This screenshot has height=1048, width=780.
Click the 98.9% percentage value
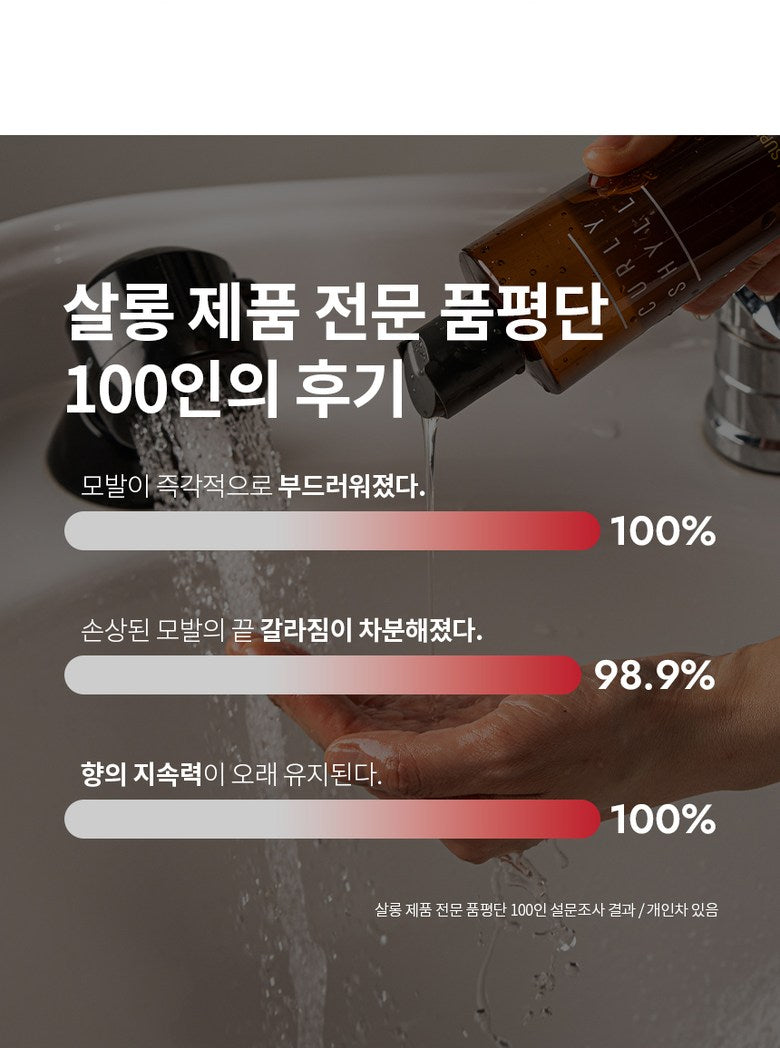tap(655, 676)
